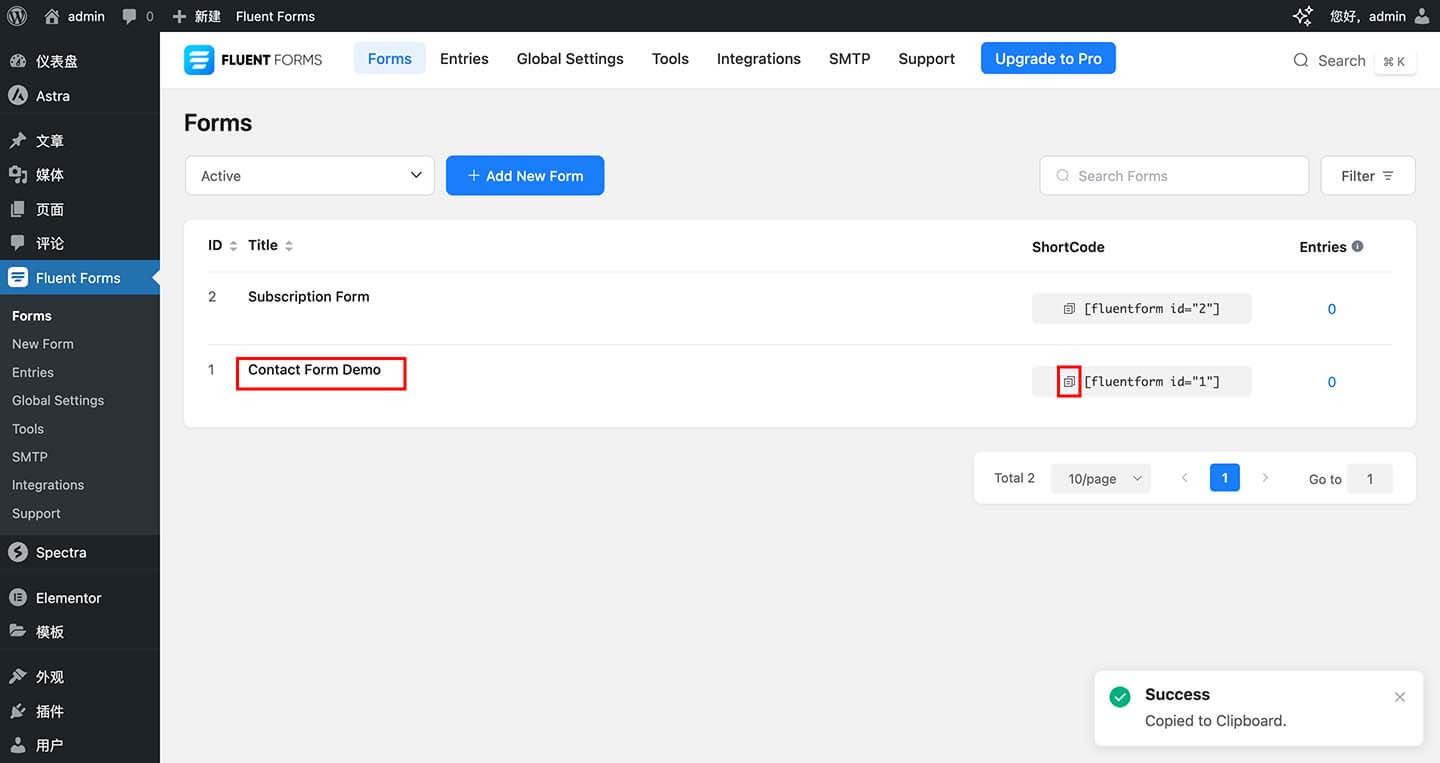
Task: Open Entries submenu in sidebar
Action: [33, 372]
